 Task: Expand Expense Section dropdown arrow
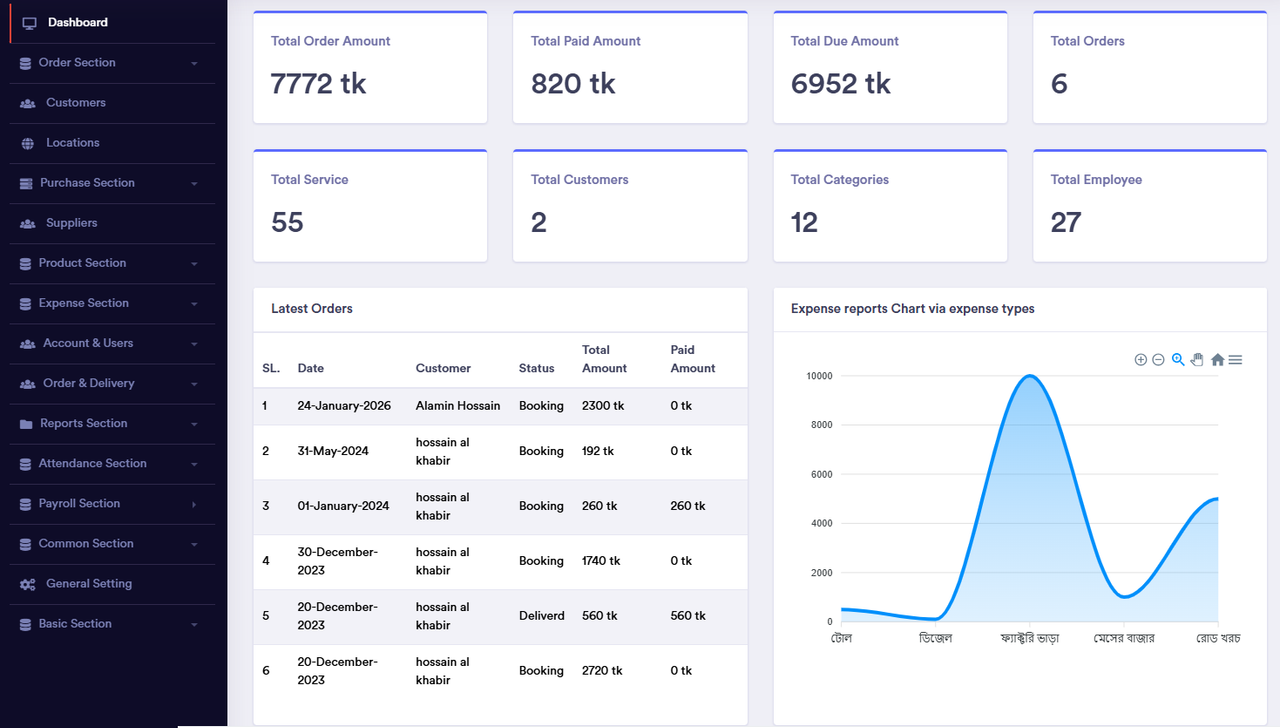194,304
